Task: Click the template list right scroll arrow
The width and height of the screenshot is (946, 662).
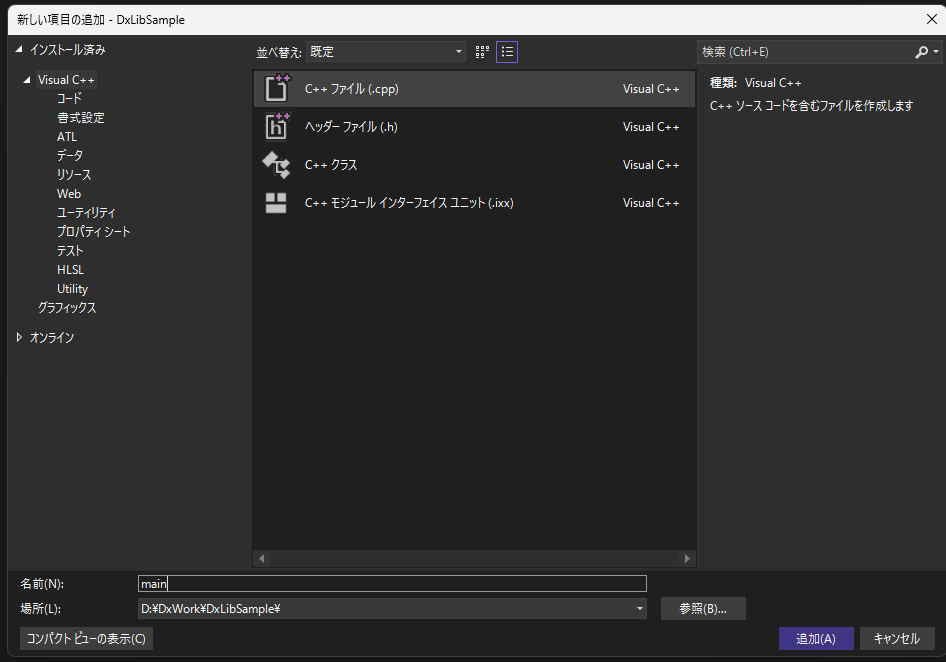Action: click(687, 559)
